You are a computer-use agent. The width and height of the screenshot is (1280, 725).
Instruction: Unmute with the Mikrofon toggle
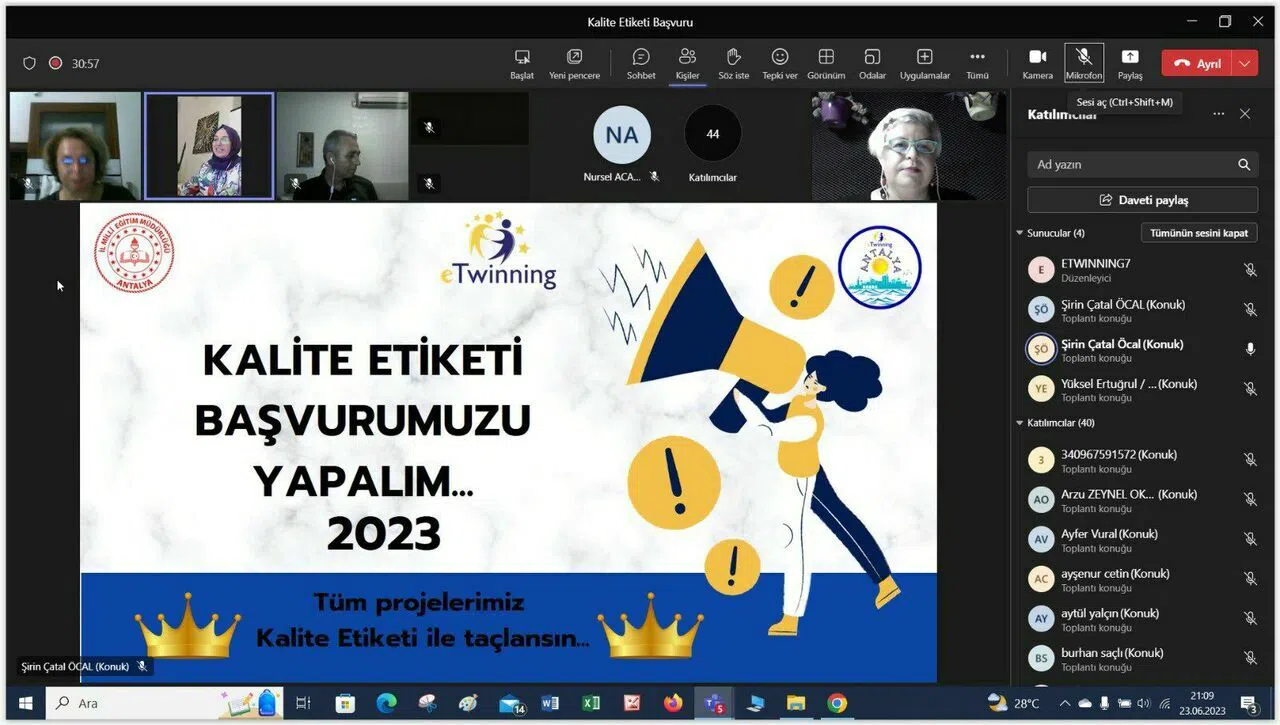(x=1084, y=57)
